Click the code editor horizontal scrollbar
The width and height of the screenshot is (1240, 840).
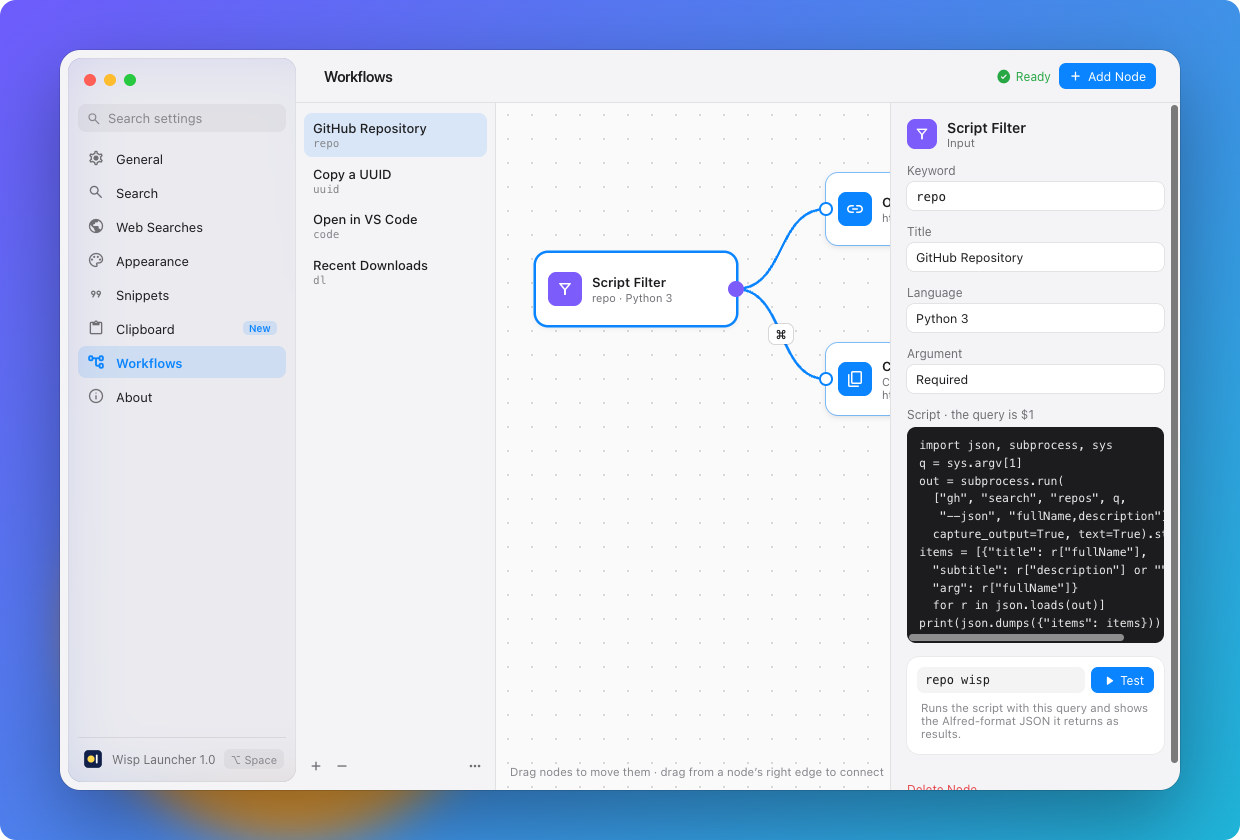pyautogui.click(x=1016, y=637)
